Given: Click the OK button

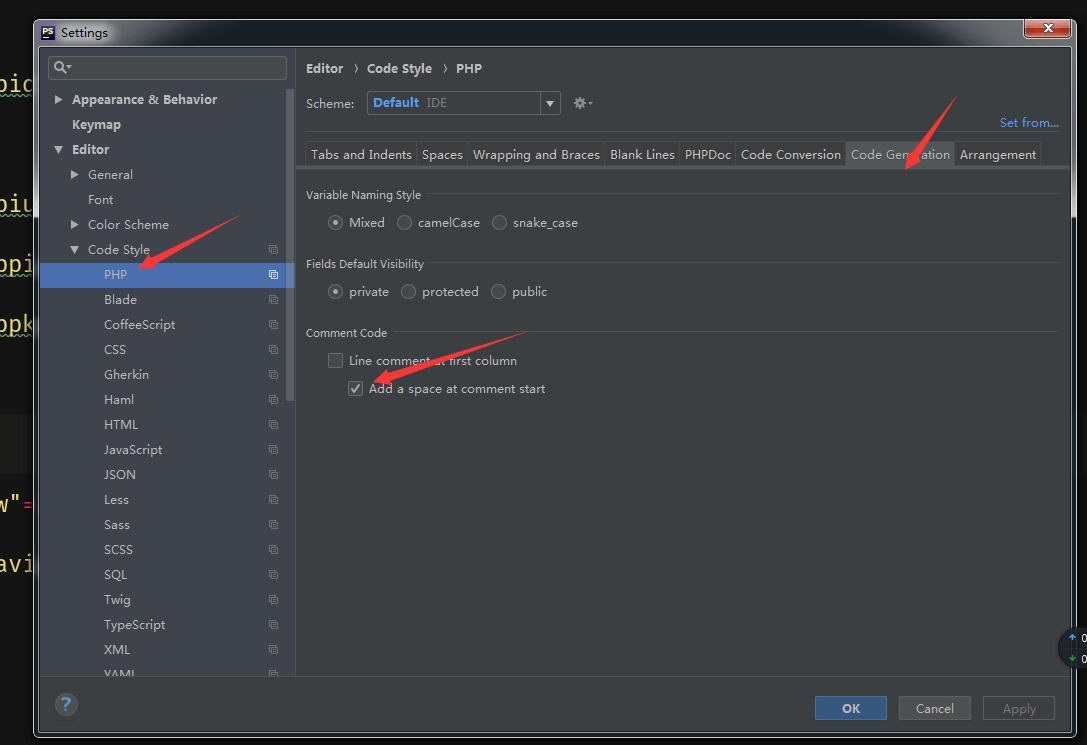Looking at the screenshot, I should (x=851, y=708).
